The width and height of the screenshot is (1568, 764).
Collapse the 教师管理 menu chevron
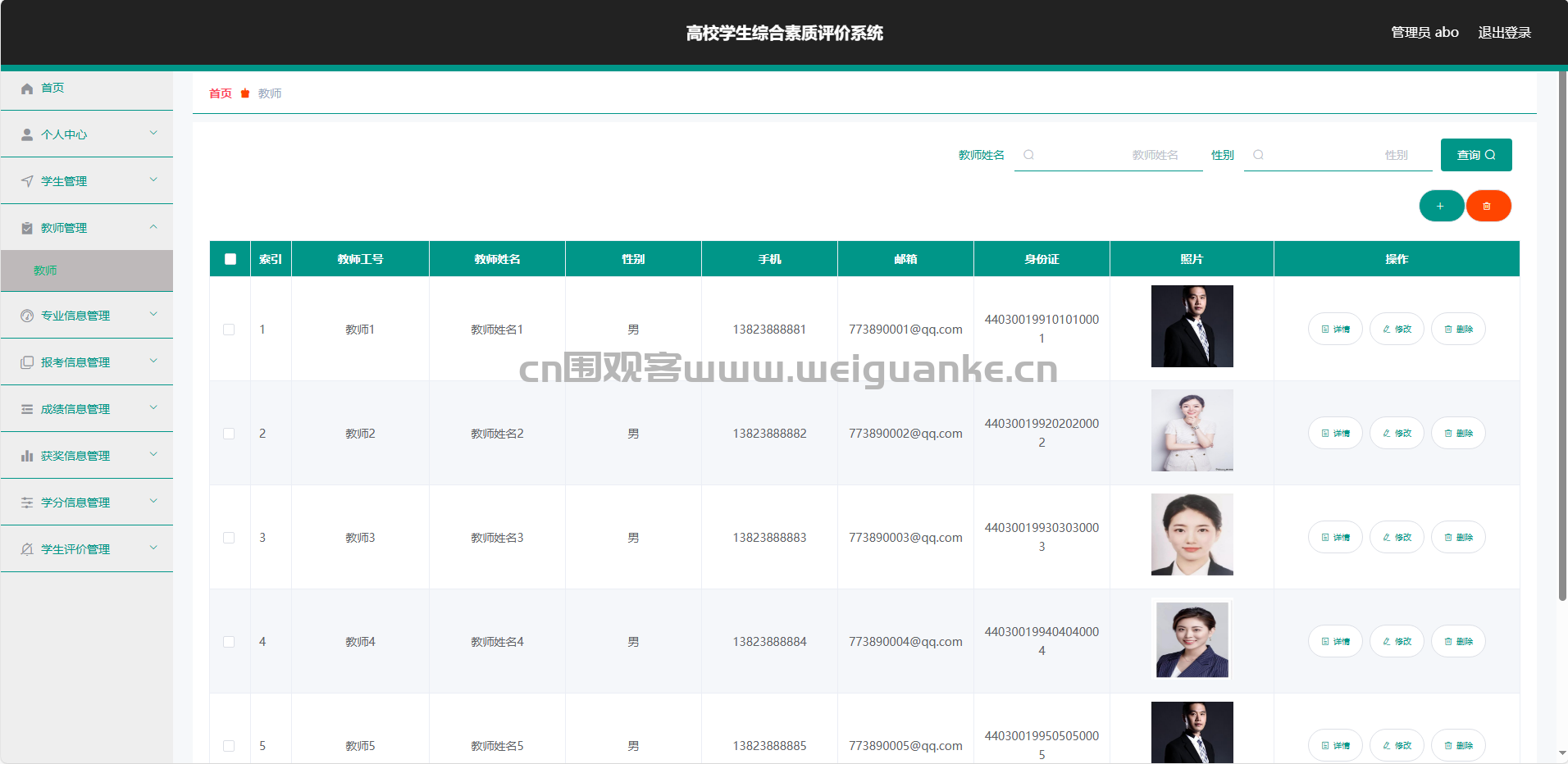coord(153,226)
